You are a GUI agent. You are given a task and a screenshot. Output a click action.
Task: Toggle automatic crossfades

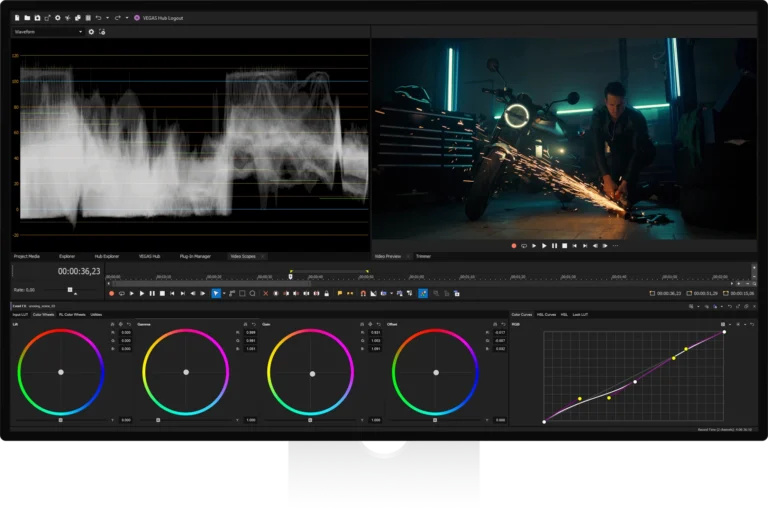(373, 293)
